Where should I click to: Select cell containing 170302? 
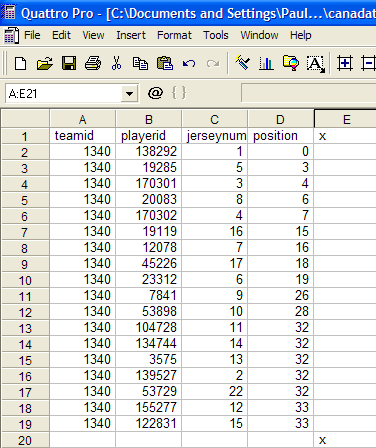tap(149, 216)
